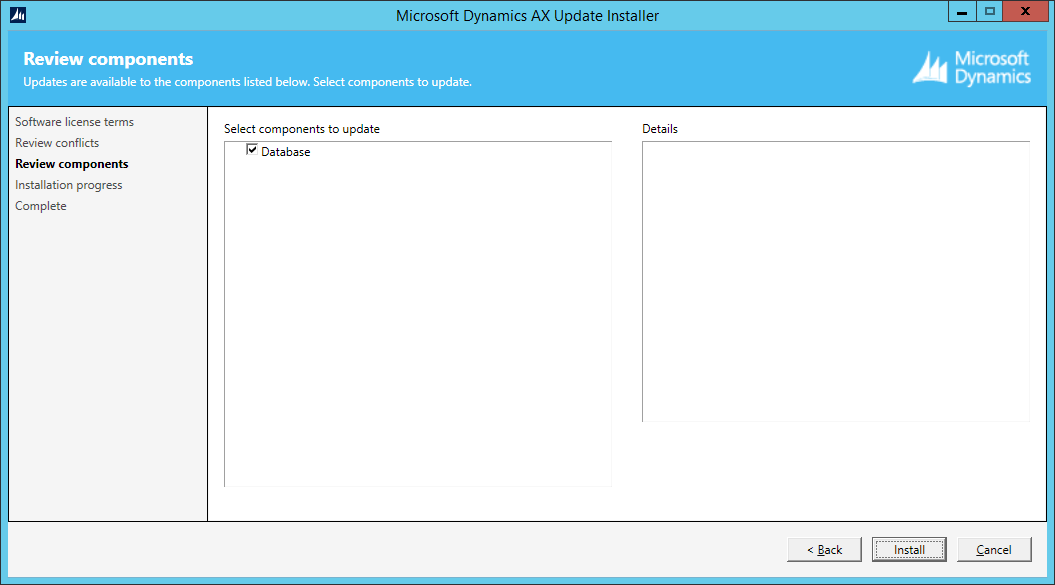
Task: Maximize the Update Installer window
Action: (990, 12)
